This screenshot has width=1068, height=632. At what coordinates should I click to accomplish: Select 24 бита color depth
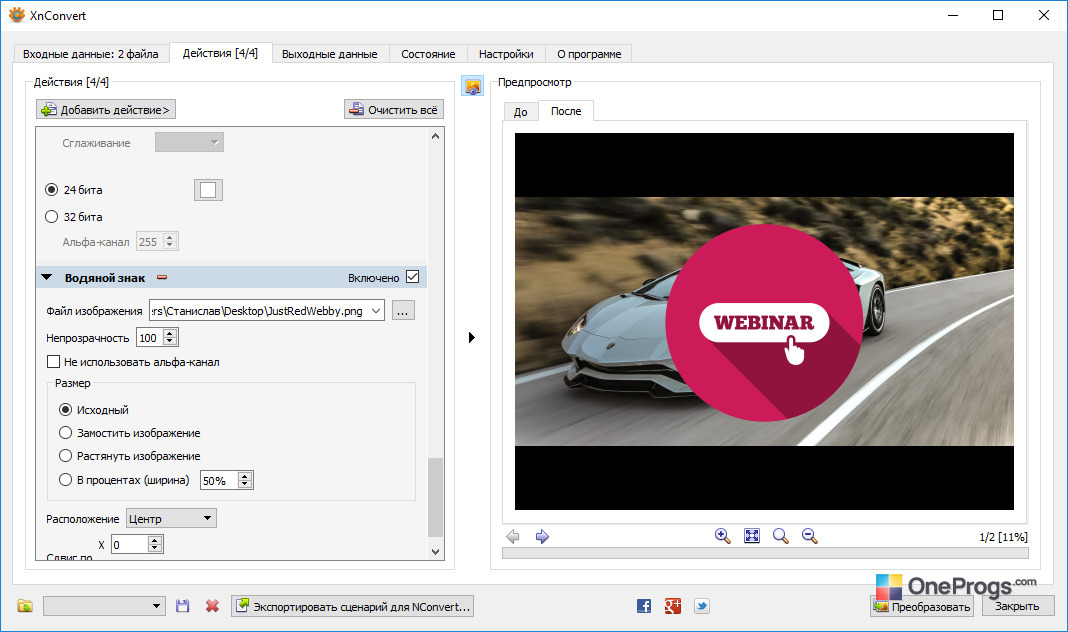[51, 189]
